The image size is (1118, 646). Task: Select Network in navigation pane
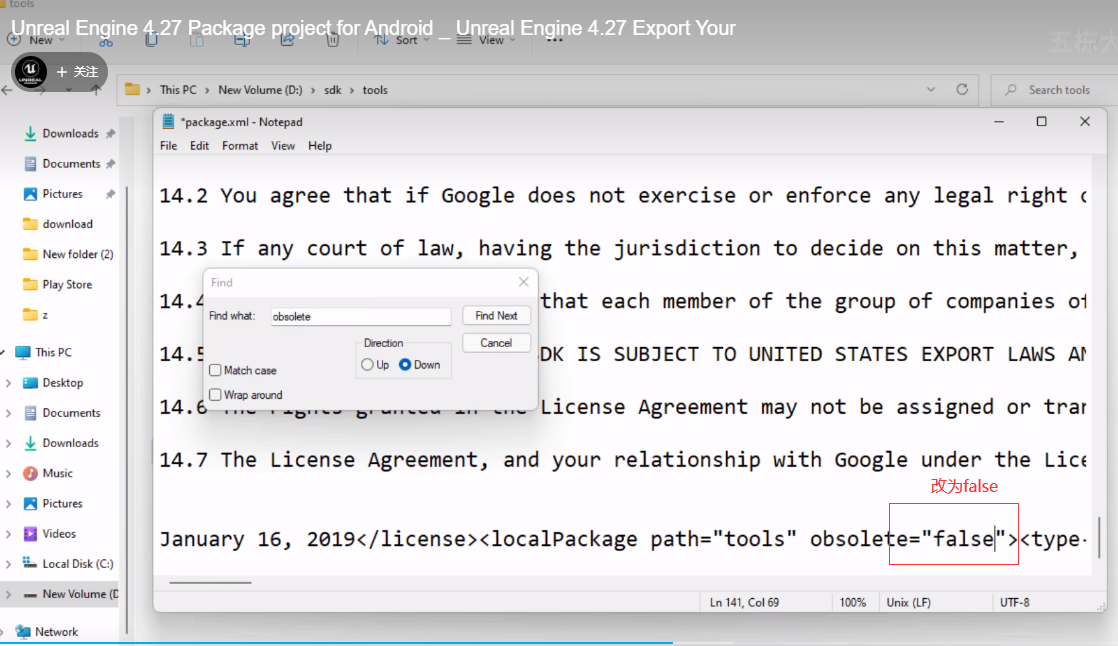pyautogui.click(x=47, y=632)
